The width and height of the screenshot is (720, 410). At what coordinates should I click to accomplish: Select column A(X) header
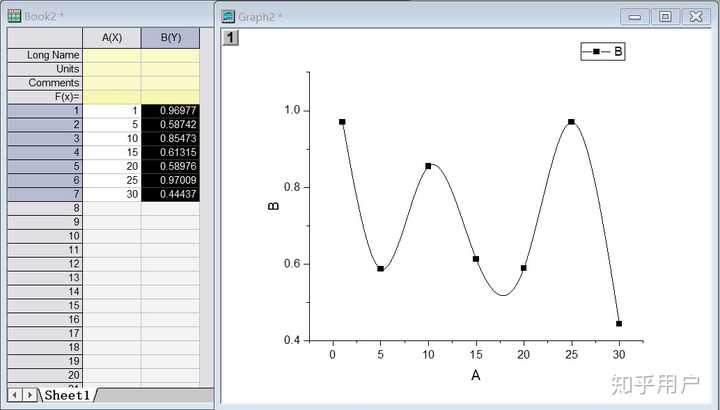pos(112,38)
